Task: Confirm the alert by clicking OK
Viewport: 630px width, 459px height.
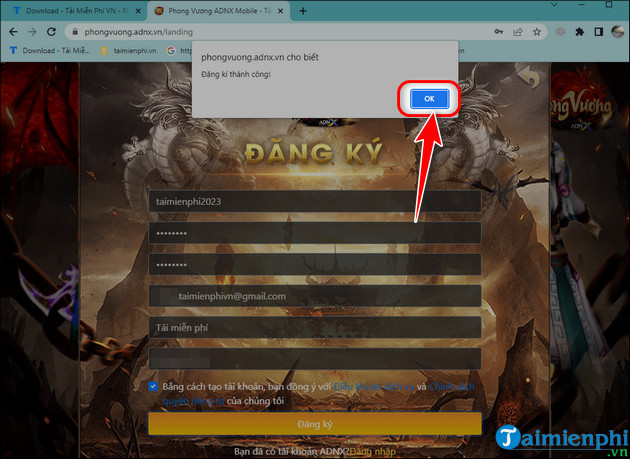Action: (429, 99)
